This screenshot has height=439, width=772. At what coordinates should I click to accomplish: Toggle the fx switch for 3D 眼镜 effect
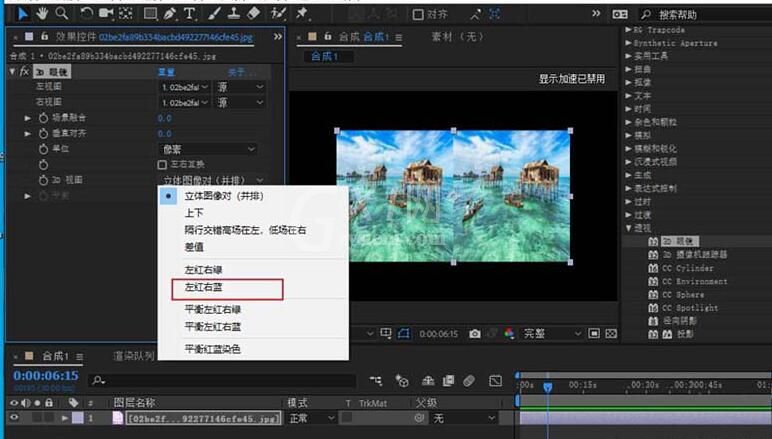click(24, 72)
